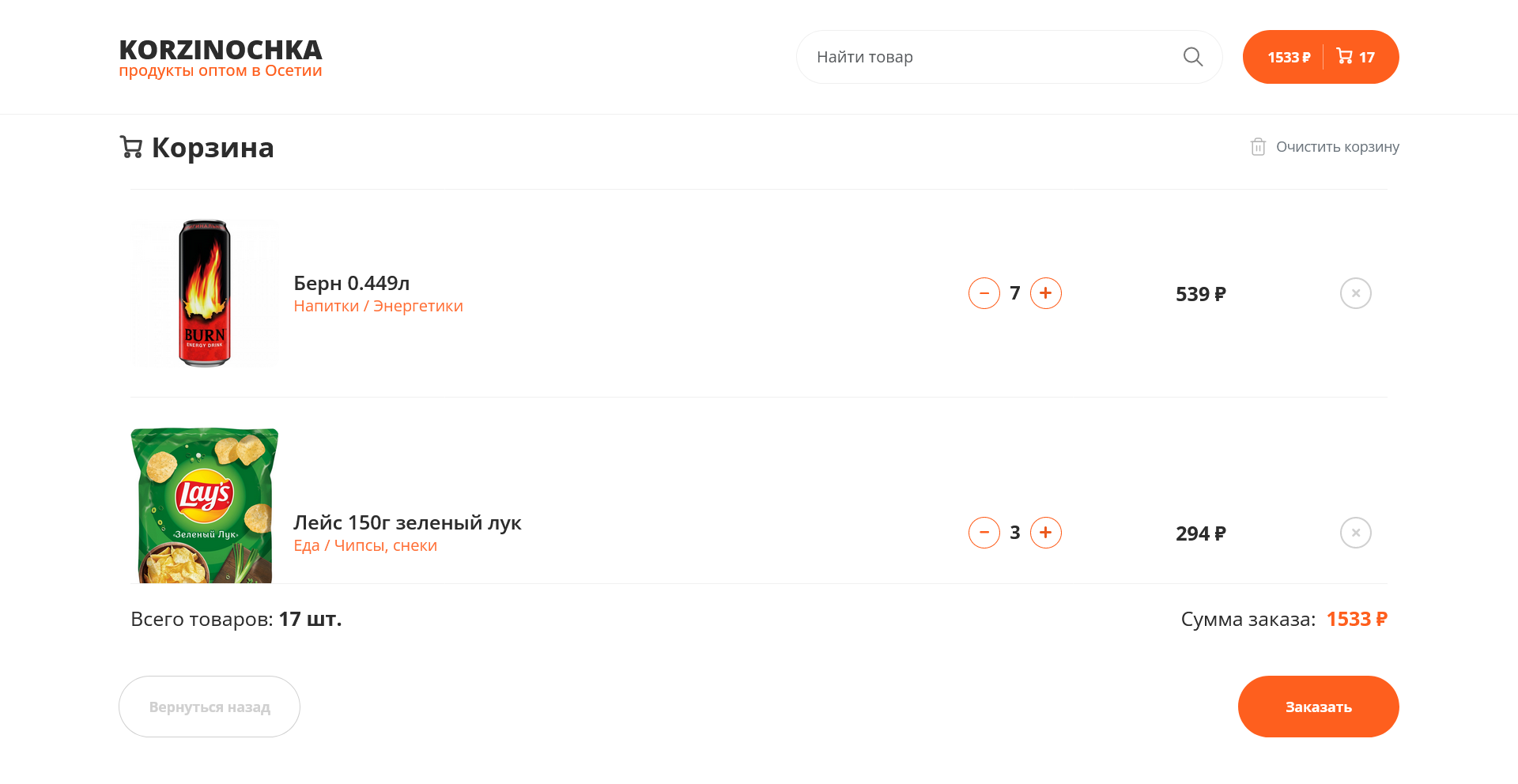Open the Напитки / Энергетики category link

(x=378, y=307)
